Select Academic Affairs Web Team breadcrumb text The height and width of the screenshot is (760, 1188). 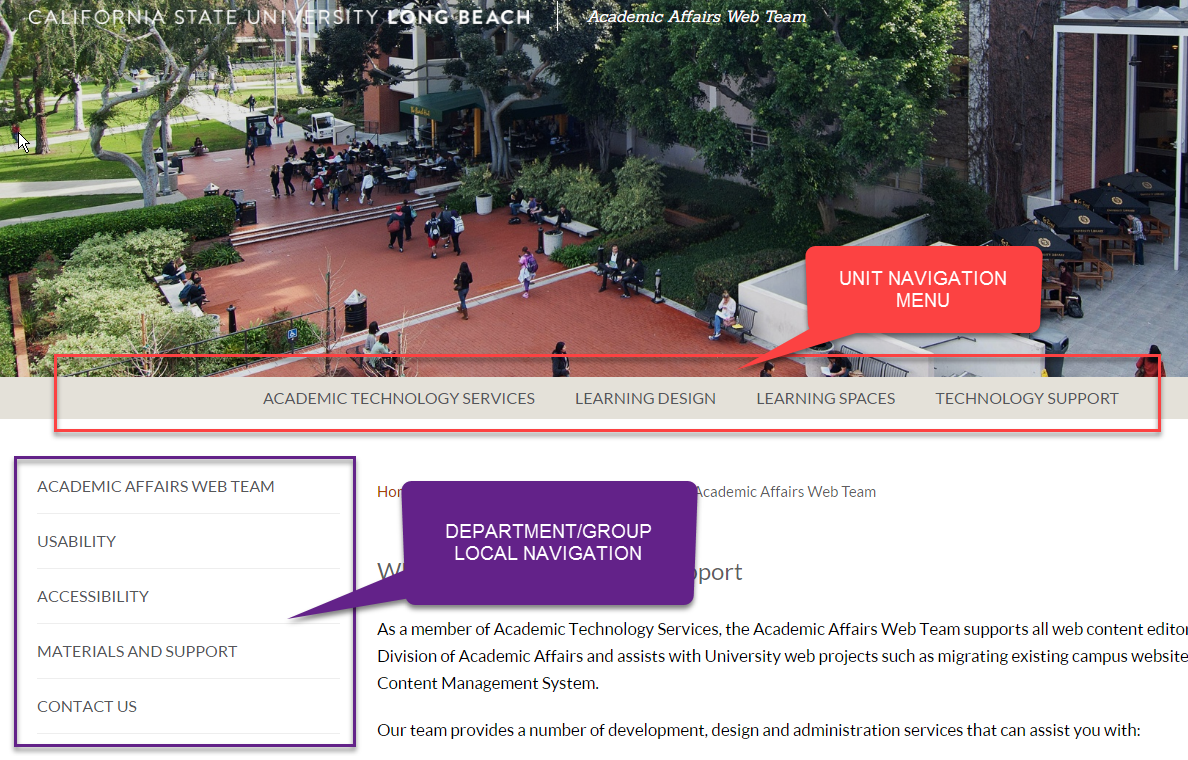pyautogui.click(x=786, y=492)
